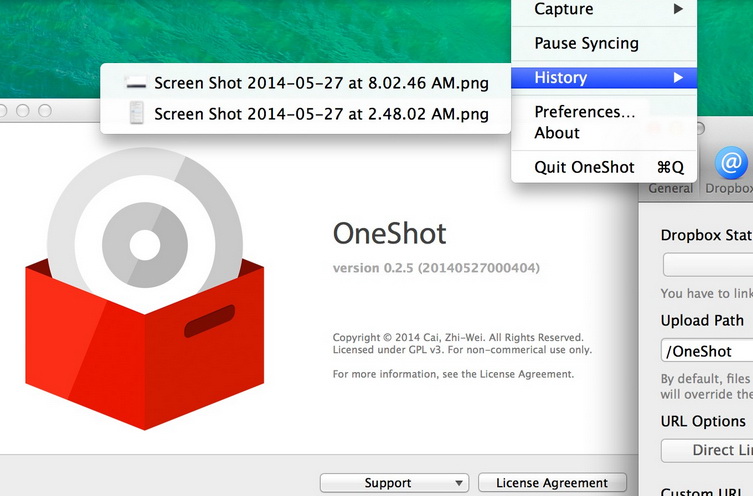Click the History submenu arrow
The height and width of the screenshot is (496, 753).
pyautogui.click(x=678, y=78)
